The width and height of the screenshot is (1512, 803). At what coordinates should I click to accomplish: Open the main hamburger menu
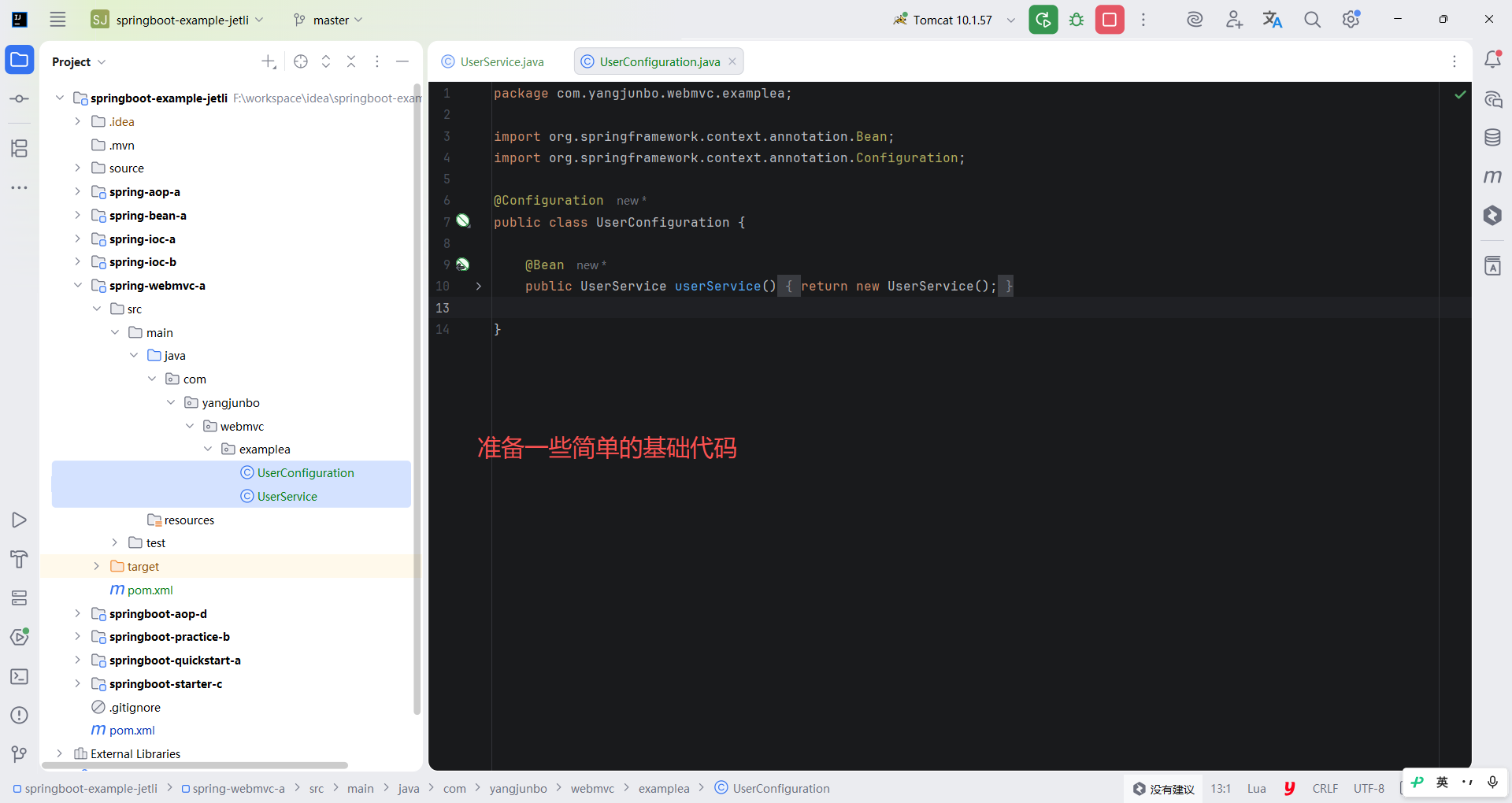pos(57,20)
